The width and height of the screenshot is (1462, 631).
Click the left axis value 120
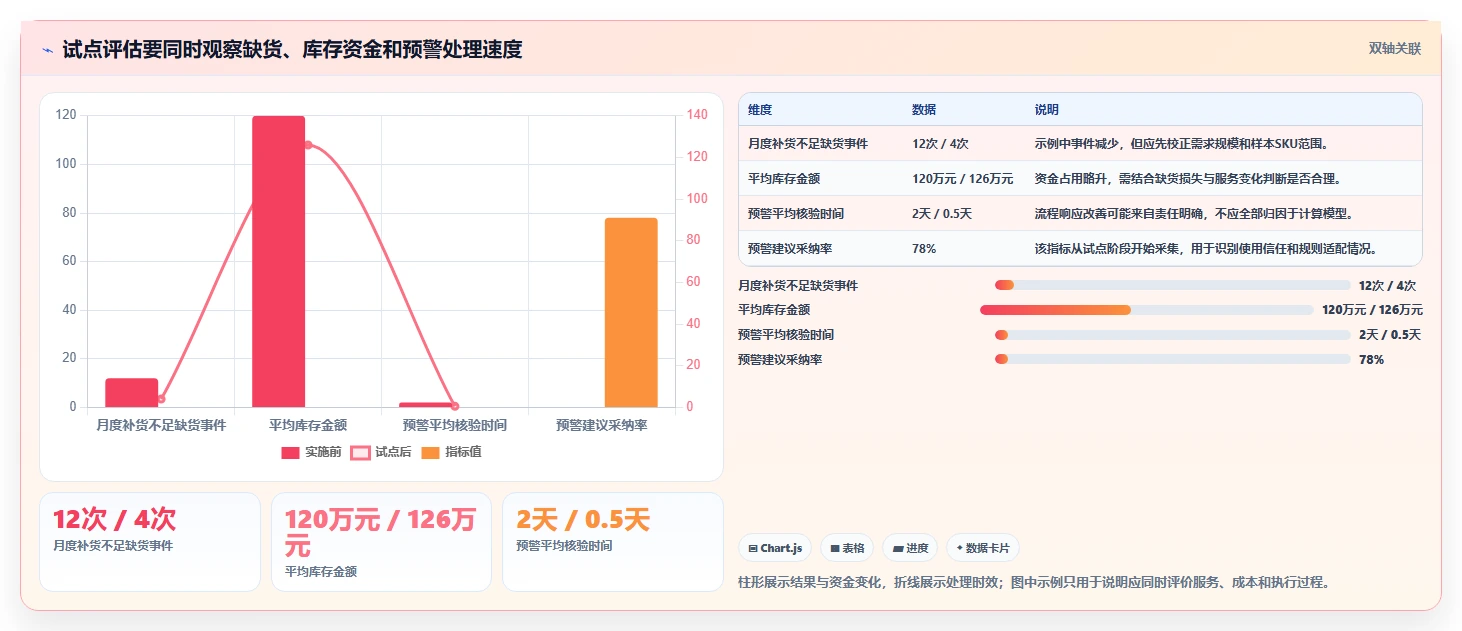click(66, 115)
